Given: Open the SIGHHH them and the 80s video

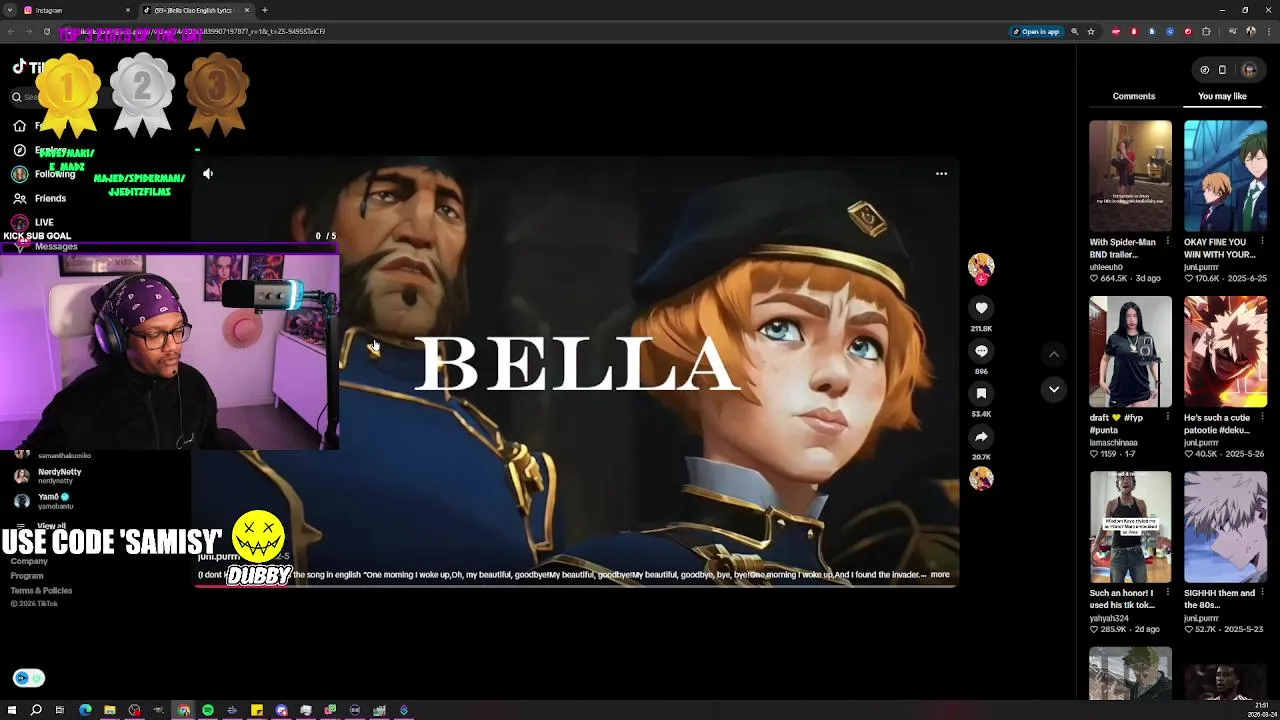Looking at the screenshot, I should (x=1225, y=527).
